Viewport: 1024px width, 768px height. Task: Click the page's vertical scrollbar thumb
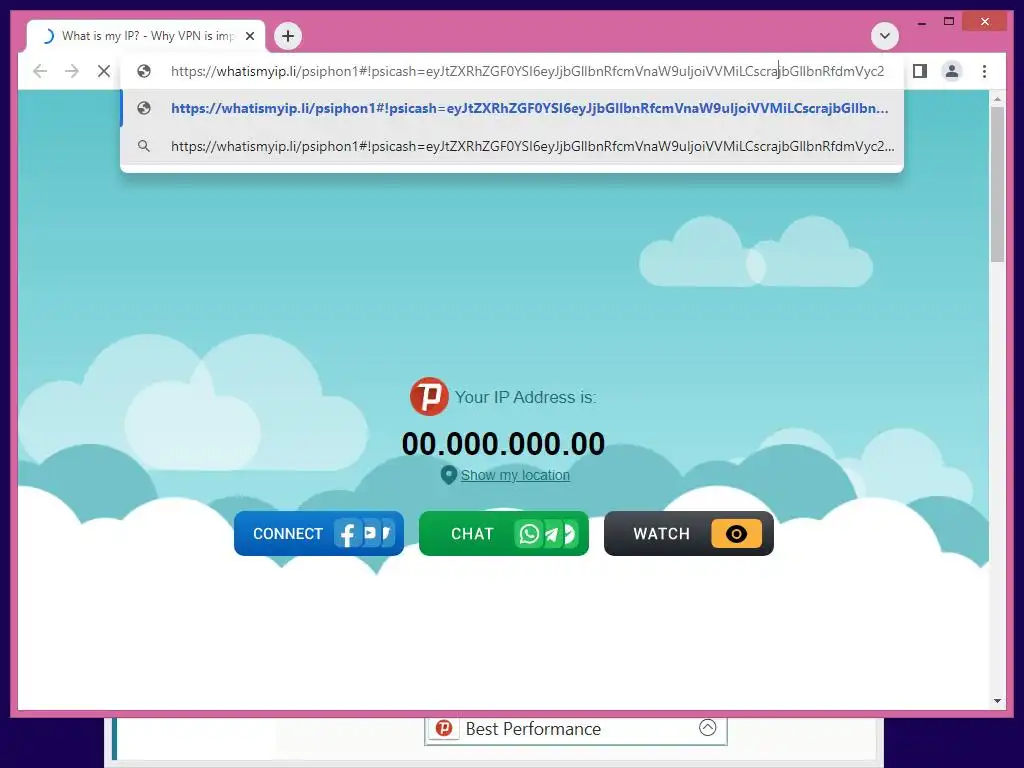tap(997, 184)
